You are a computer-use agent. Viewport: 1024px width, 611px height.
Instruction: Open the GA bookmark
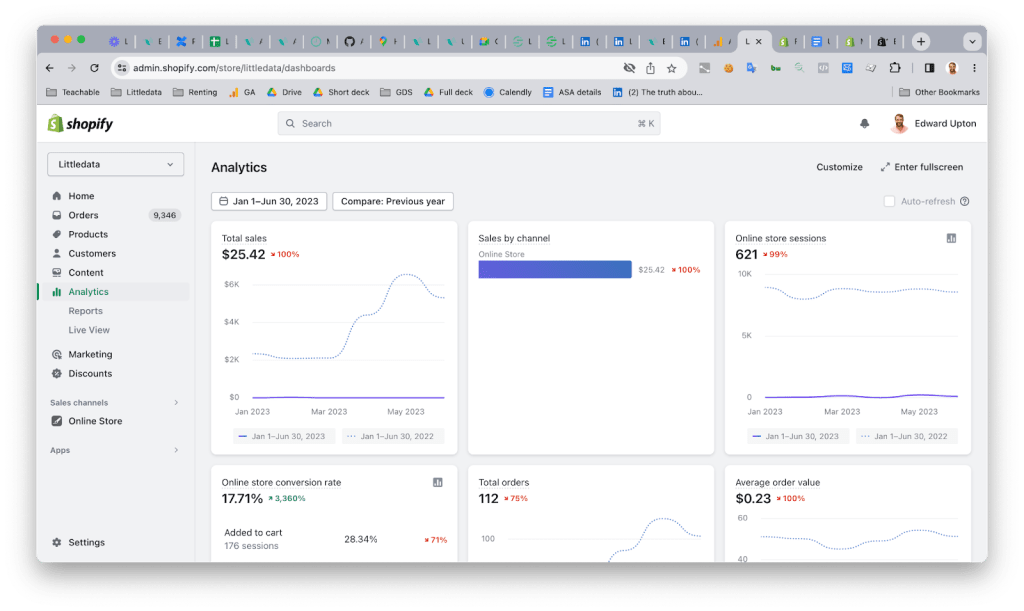tap(242, 93)
